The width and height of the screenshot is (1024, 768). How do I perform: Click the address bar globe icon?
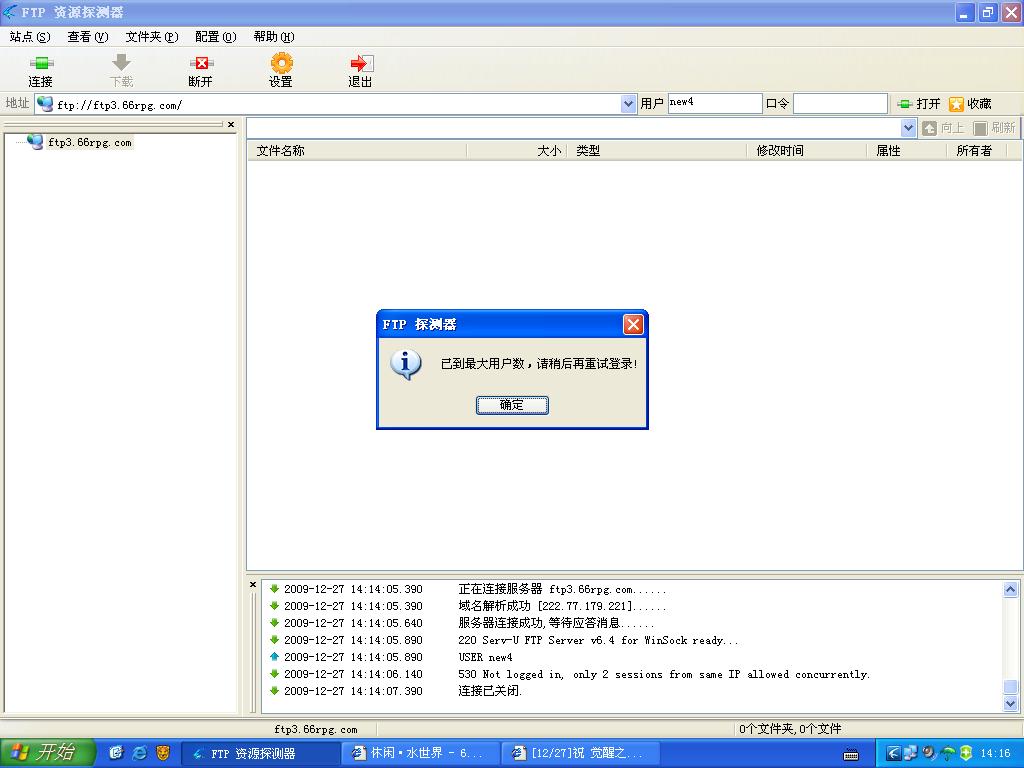coord(44,104)
